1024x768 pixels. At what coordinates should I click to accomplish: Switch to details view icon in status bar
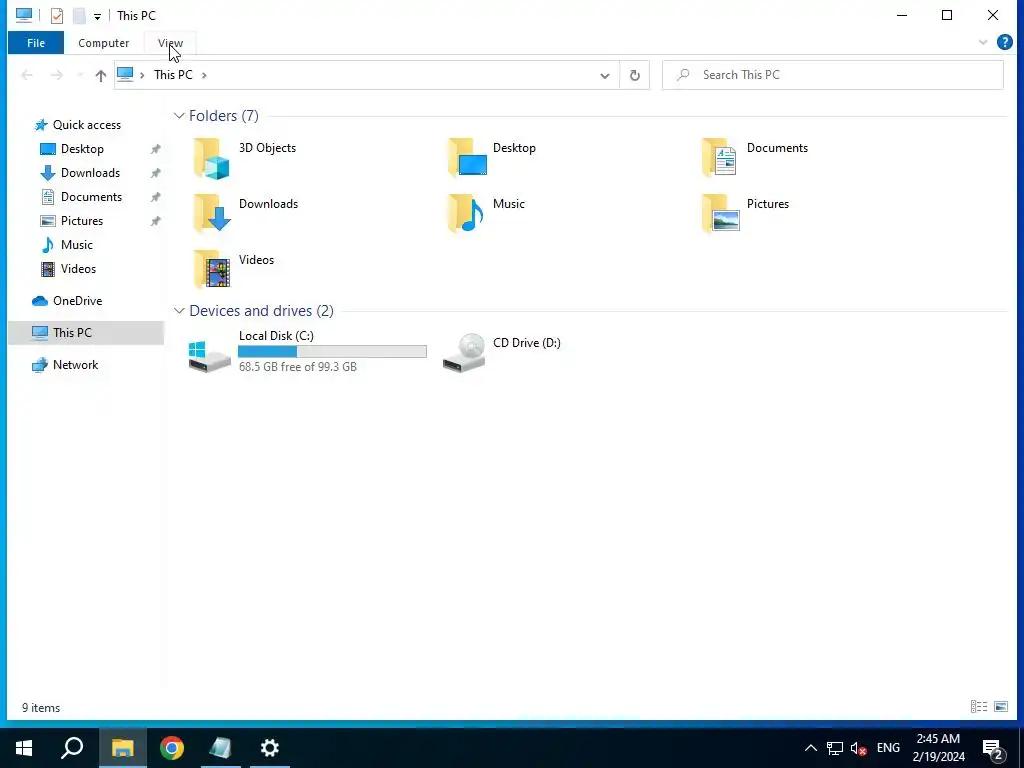(979, 707)
